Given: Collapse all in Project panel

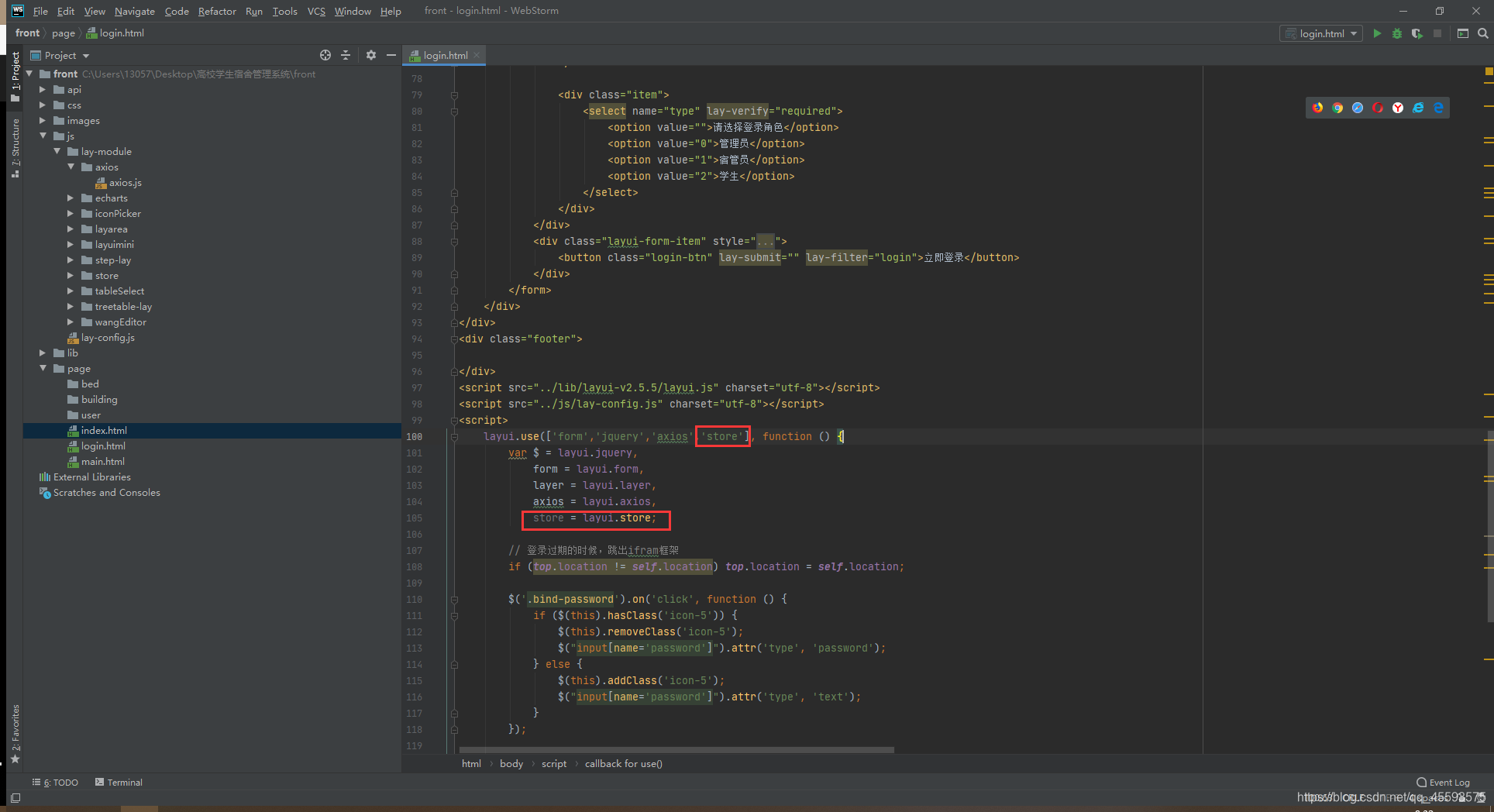Looking at the screenshot, I should point(346,55).
